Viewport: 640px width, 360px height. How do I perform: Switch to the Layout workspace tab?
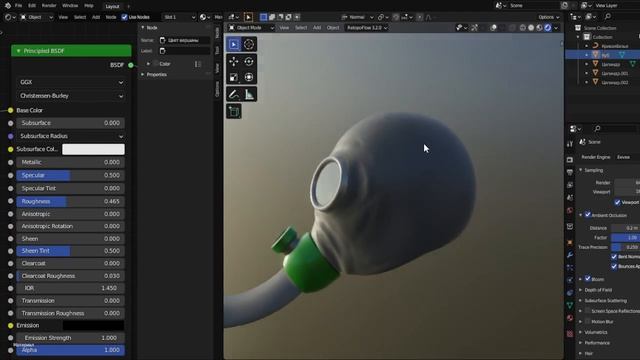(x=112, y=6)
